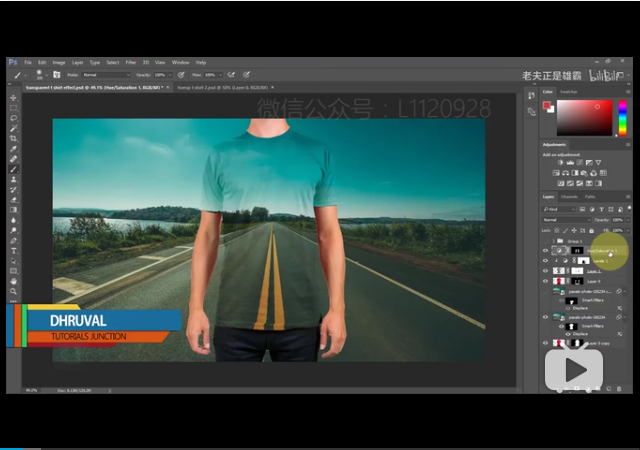
Task: Filter layers by type layers
Action: (x=601, y=209)
